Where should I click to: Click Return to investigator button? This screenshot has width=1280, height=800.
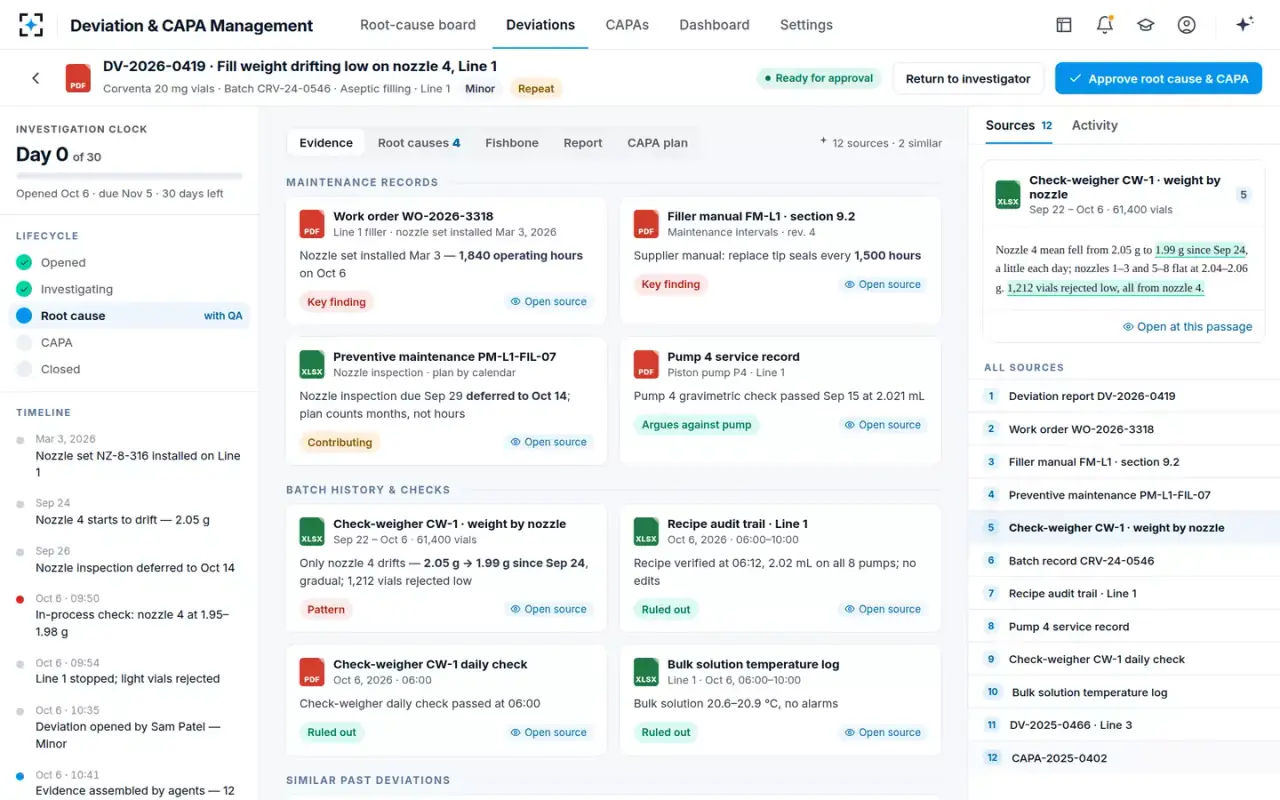(968, 79)
